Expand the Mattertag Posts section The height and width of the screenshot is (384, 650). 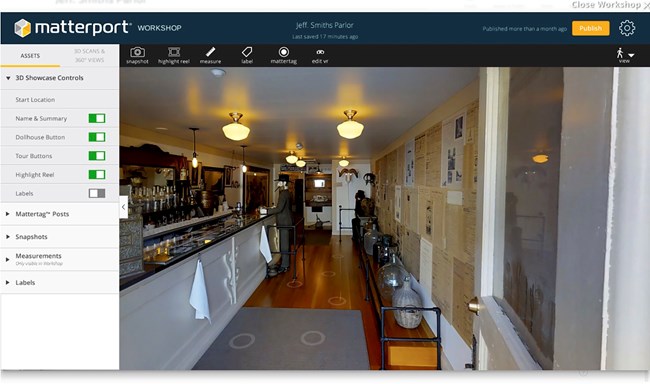pyautogui.click(x=60, y=214)
